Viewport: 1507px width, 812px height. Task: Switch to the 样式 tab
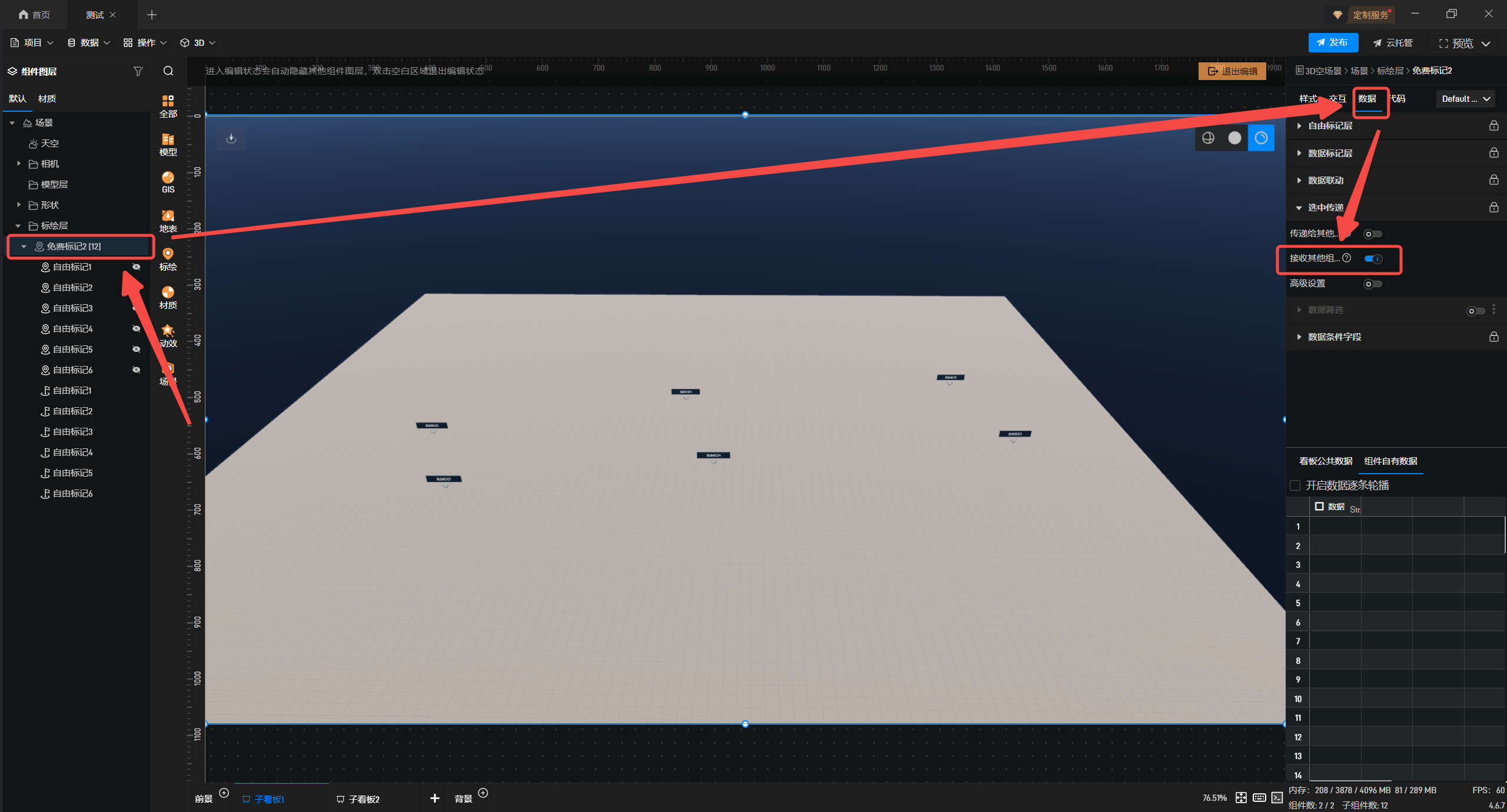tap(1307, 99)
